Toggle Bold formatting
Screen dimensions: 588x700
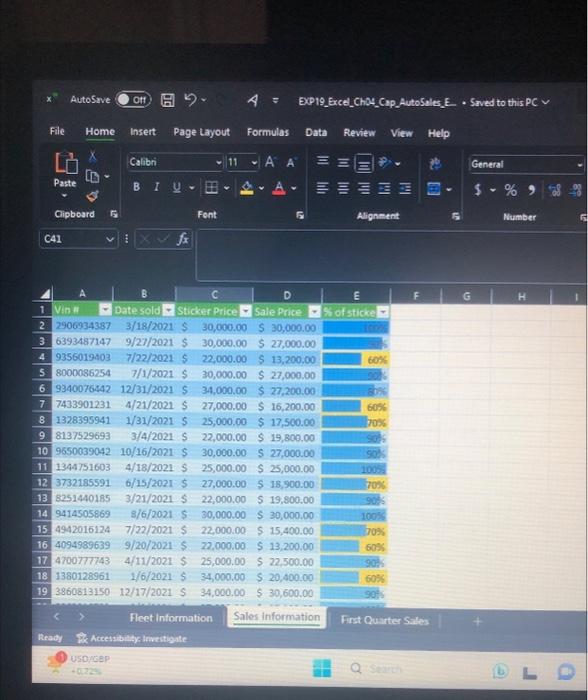tap(136, 187)
